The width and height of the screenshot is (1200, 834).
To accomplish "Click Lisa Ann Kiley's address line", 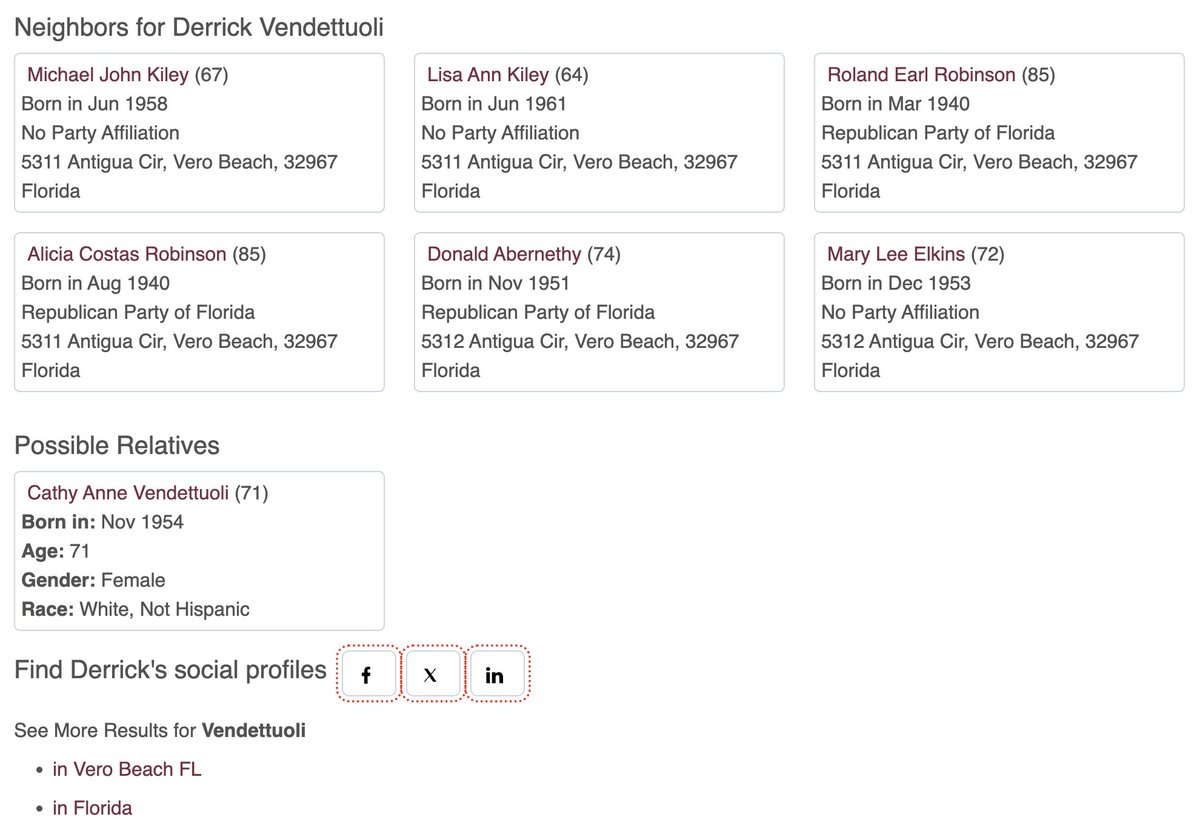I will (x=579, y=162).
